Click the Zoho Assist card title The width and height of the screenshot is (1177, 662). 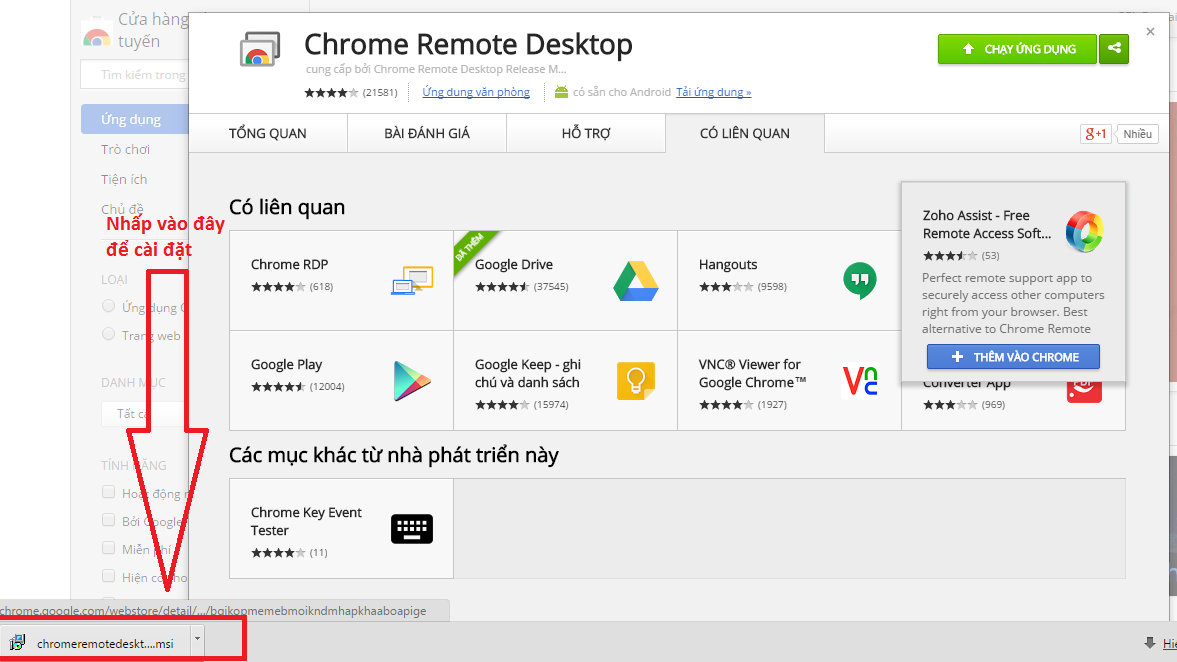986,224
